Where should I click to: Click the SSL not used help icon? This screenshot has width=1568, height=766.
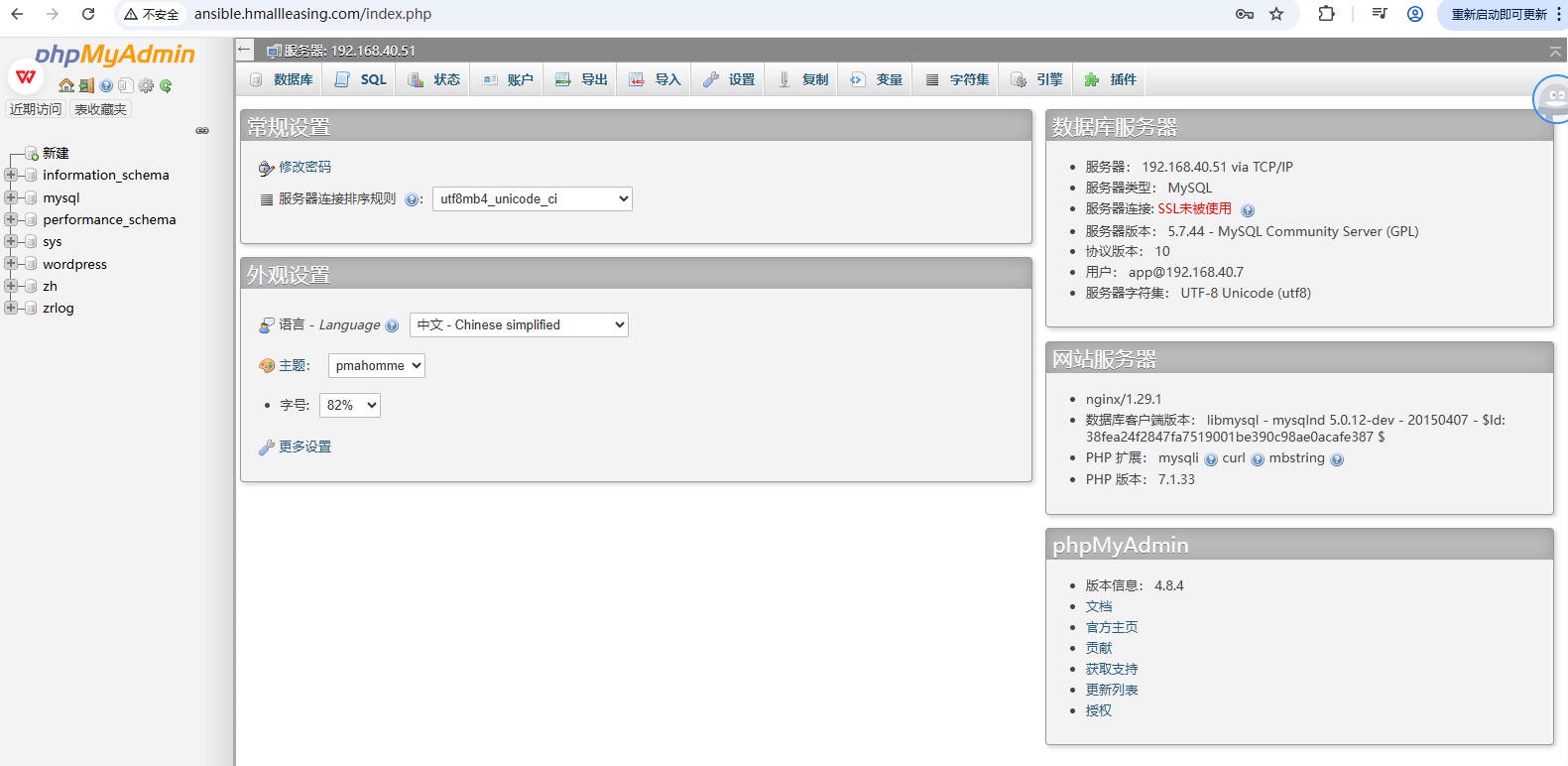1248,210
